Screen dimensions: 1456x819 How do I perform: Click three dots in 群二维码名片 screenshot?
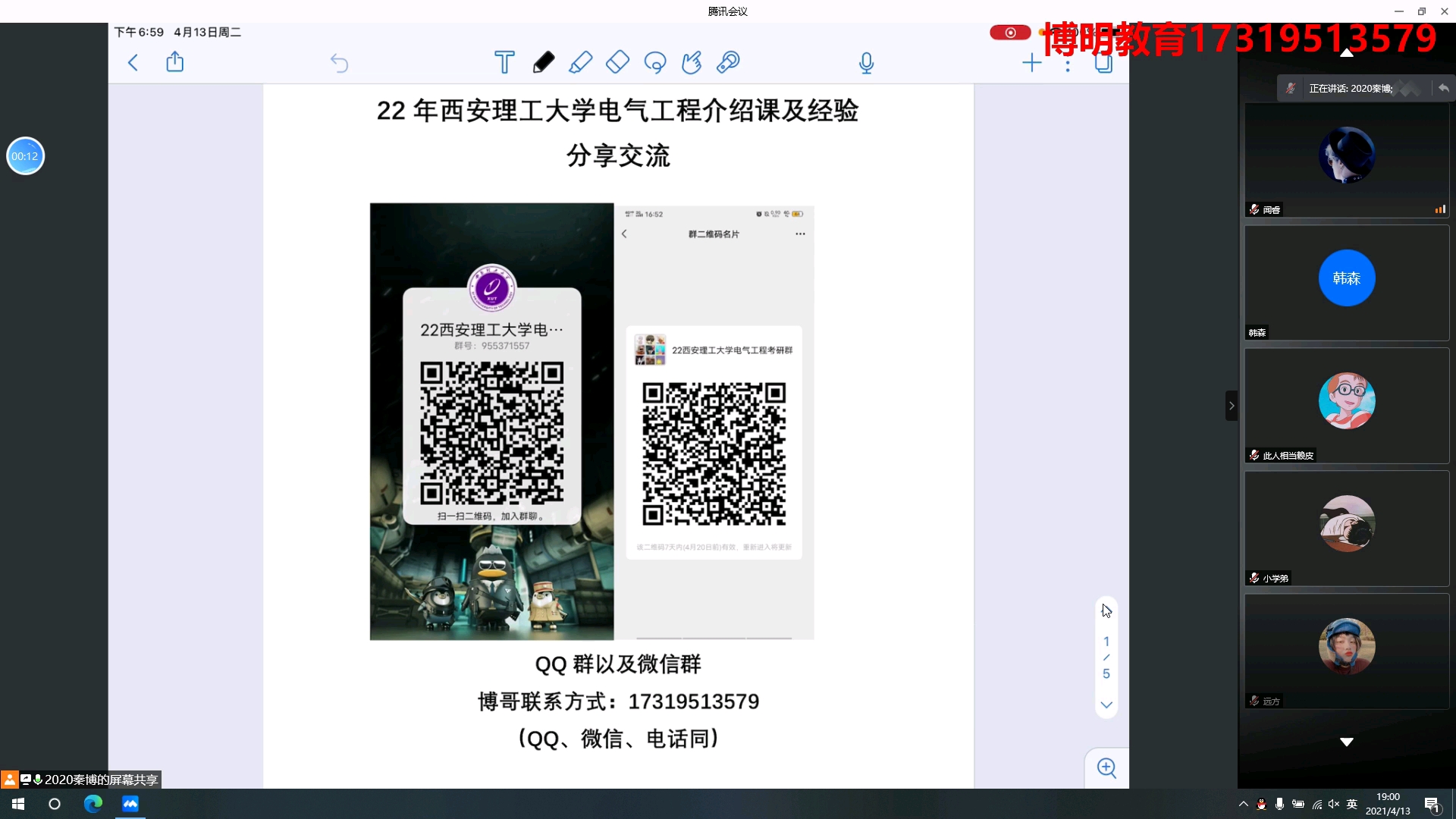tap(800, 234)
